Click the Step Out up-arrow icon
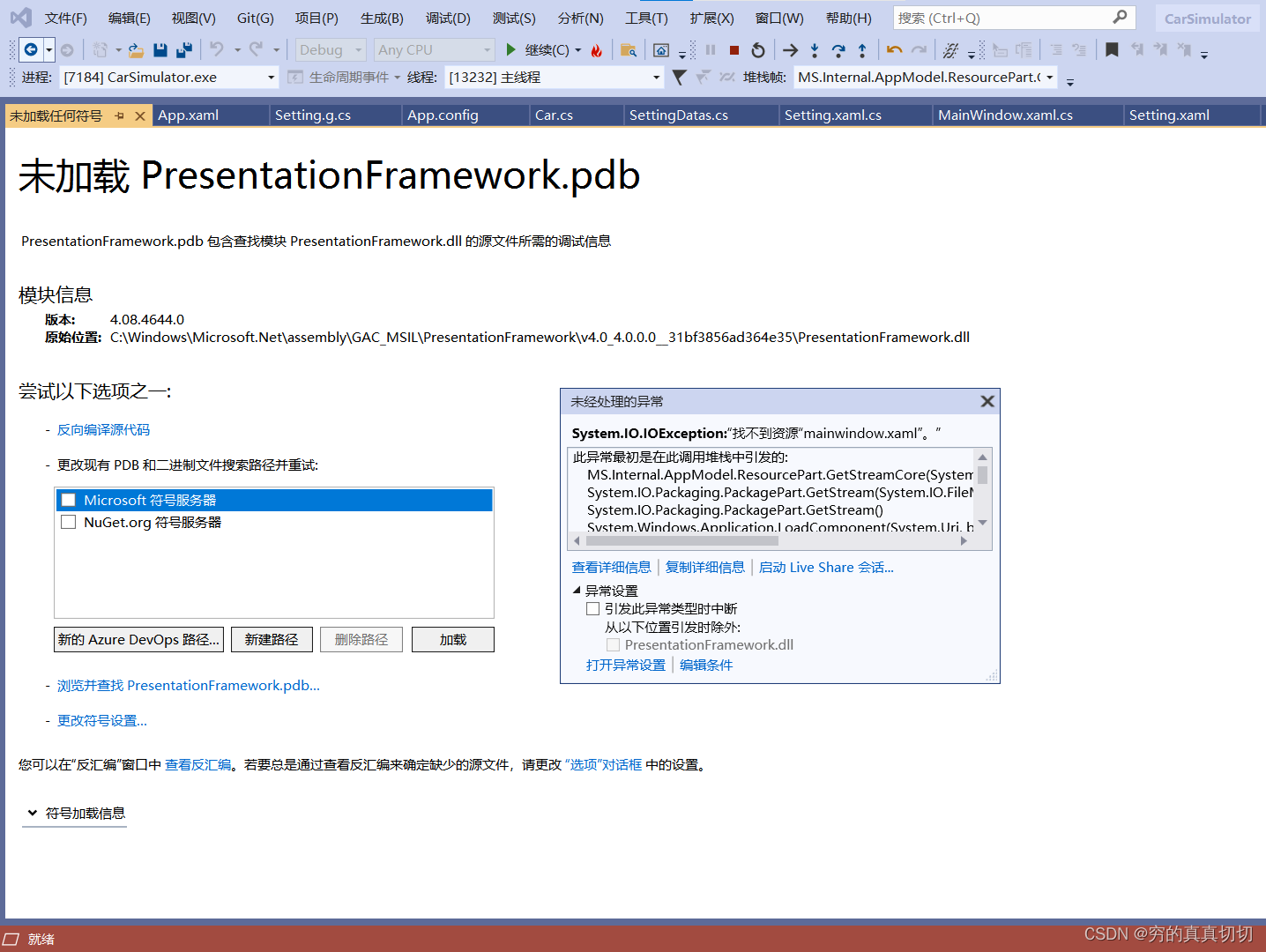This screenshot has height=952, width=1266. pos(862,49)
